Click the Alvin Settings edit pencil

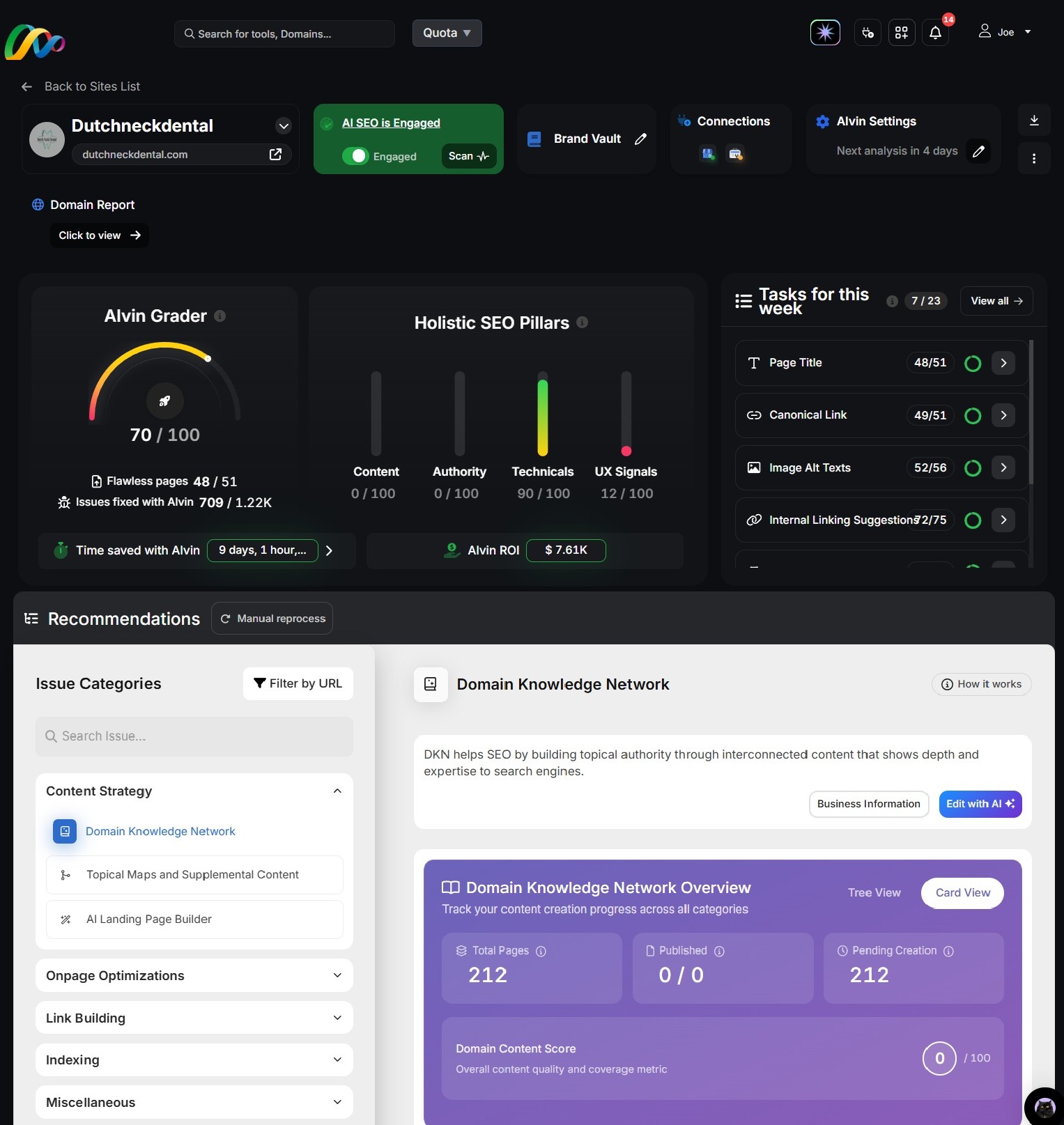pos(978,151)
